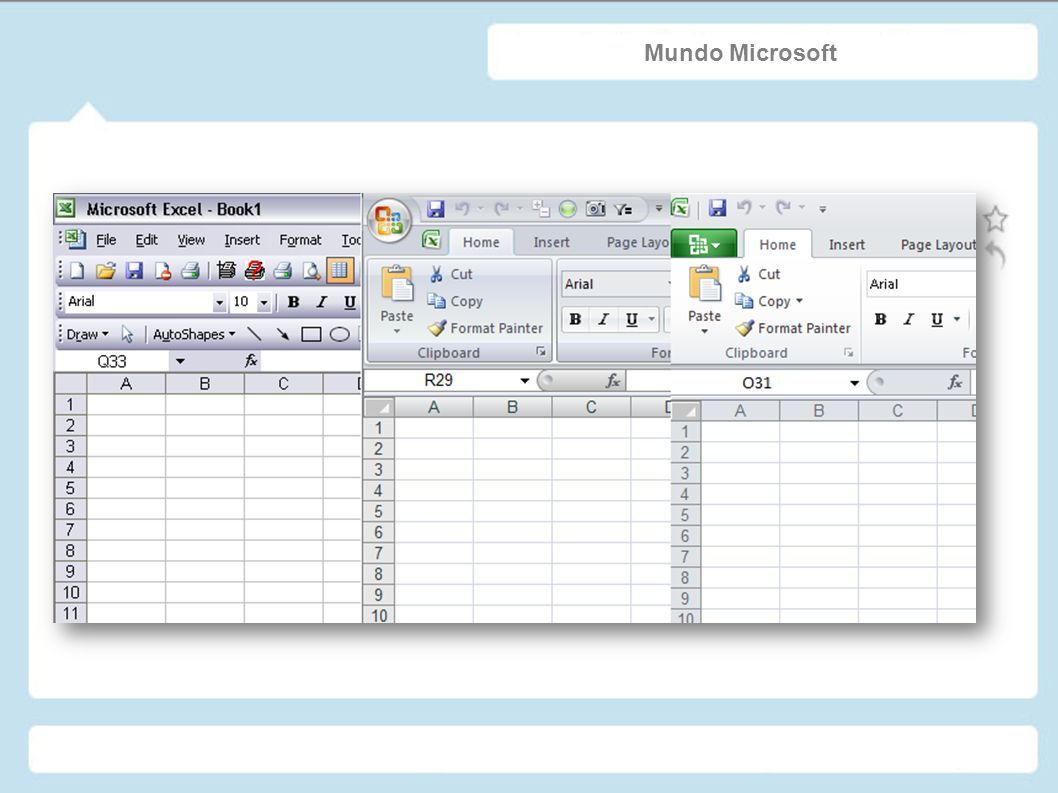The height and width of the screenshot is (793, 1058).
Task: Click Save icon in Excel 2007 Quick Access Toolbar
Action: click(x=436, y=209)
